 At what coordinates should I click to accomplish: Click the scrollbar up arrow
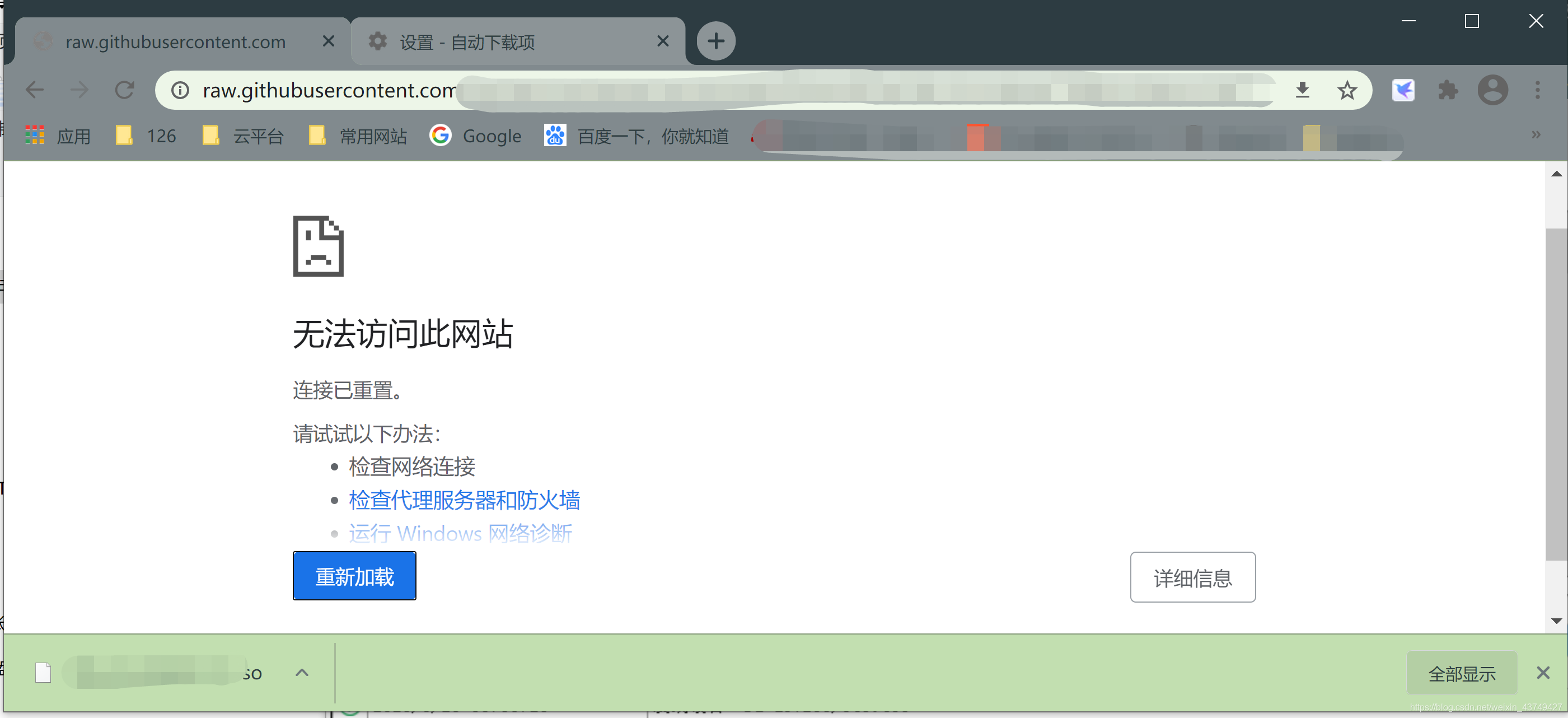point(1556,174)
